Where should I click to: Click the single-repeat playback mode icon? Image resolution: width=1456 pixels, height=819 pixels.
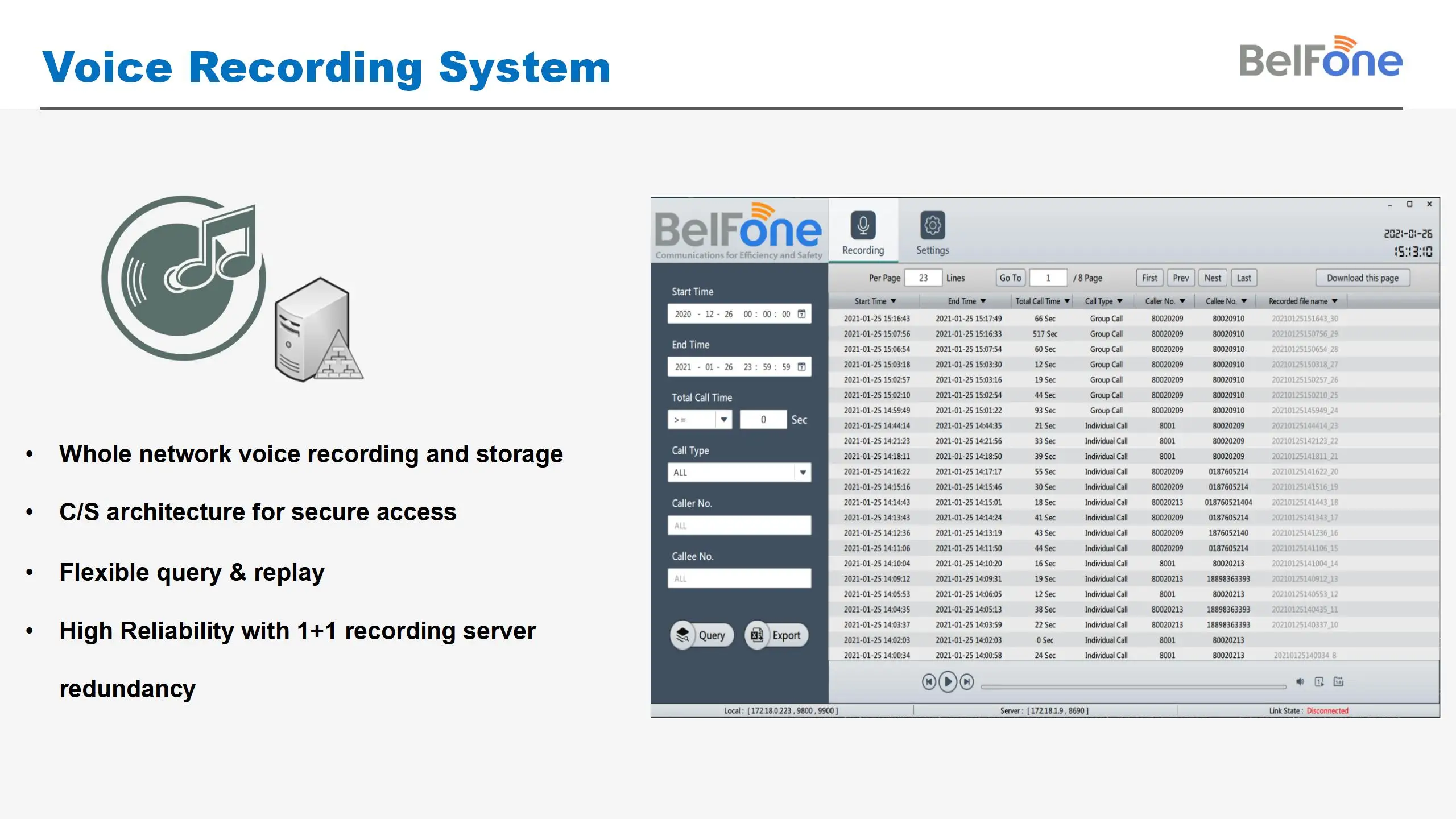[1319, 681]
